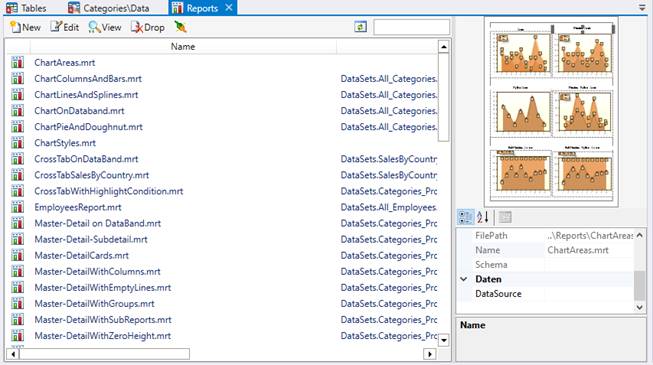Click the Master-Detail-Subdetail.mrt file name

pos(91,239)
